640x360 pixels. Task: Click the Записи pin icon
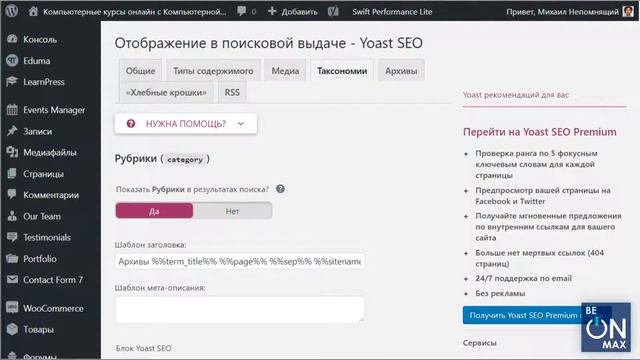click(x=12, y=131)
